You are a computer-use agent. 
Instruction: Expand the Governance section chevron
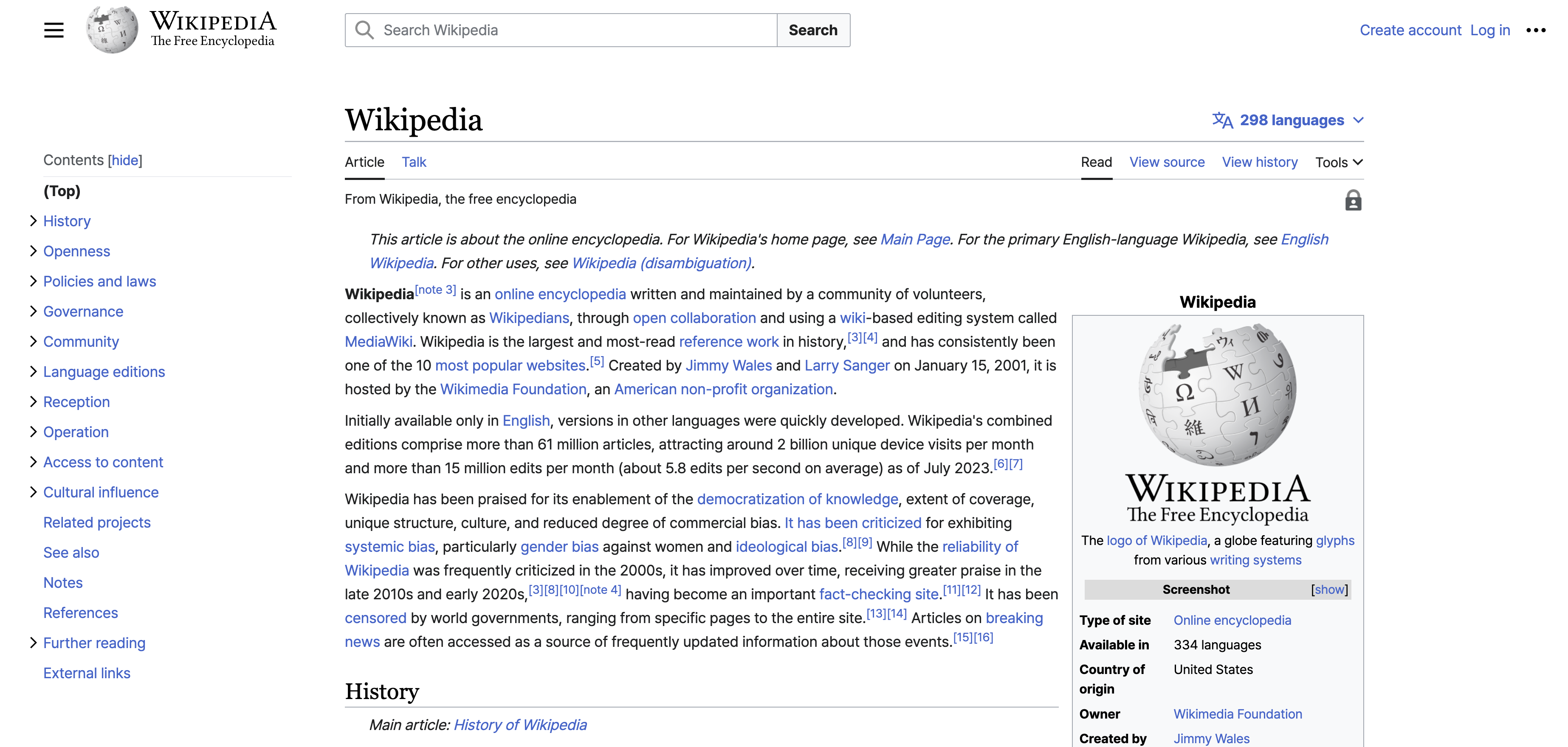click(34, 312)
